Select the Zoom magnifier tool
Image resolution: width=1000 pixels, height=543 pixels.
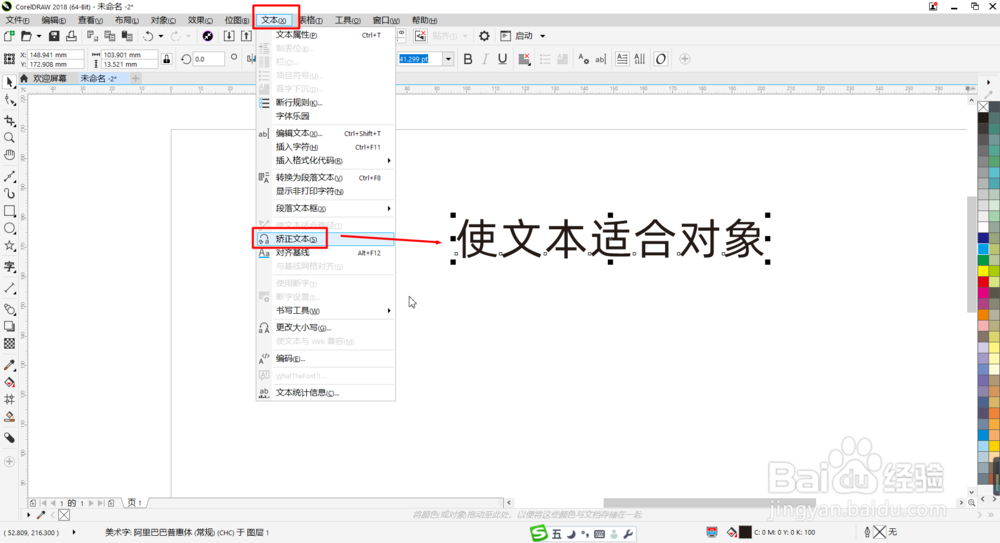click(x=9, y=138)
